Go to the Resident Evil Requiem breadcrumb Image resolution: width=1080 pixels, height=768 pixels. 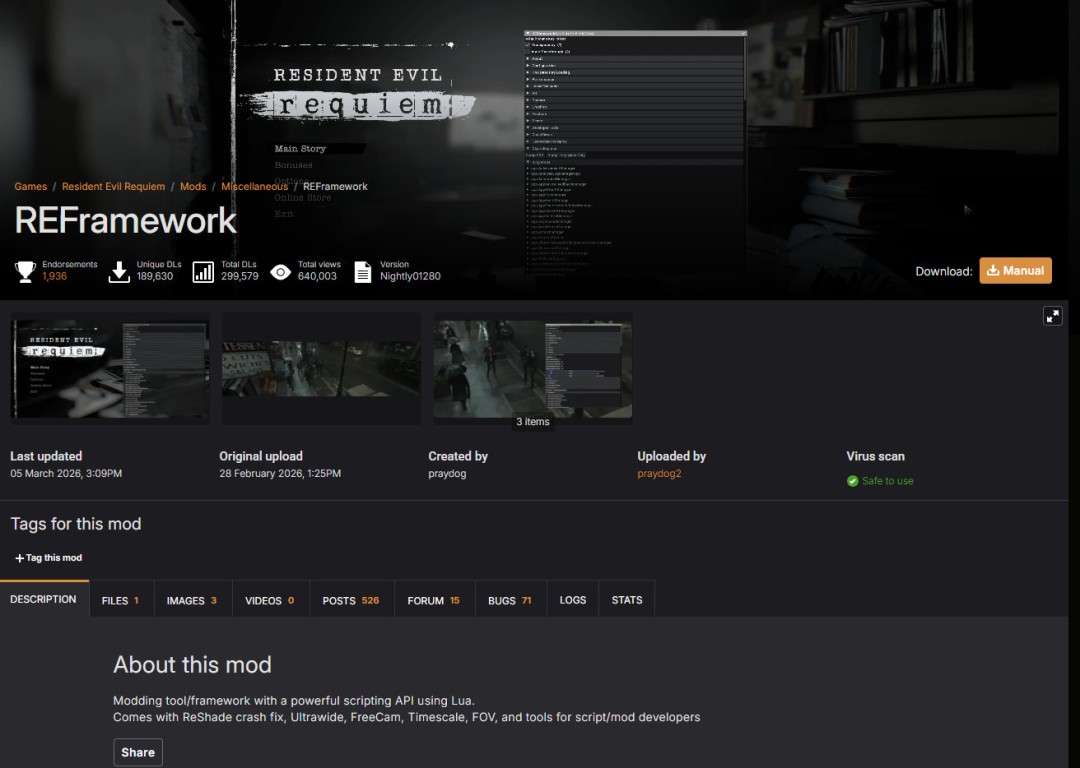click(x=113, y=187)
